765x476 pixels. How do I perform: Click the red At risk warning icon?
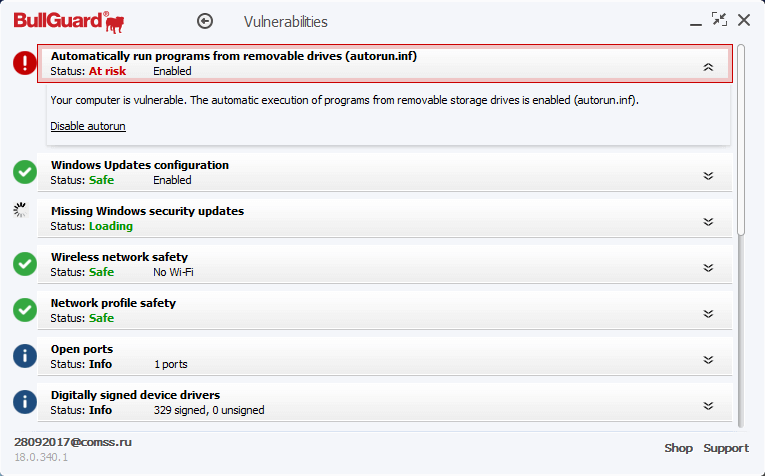tap(25, 64)
